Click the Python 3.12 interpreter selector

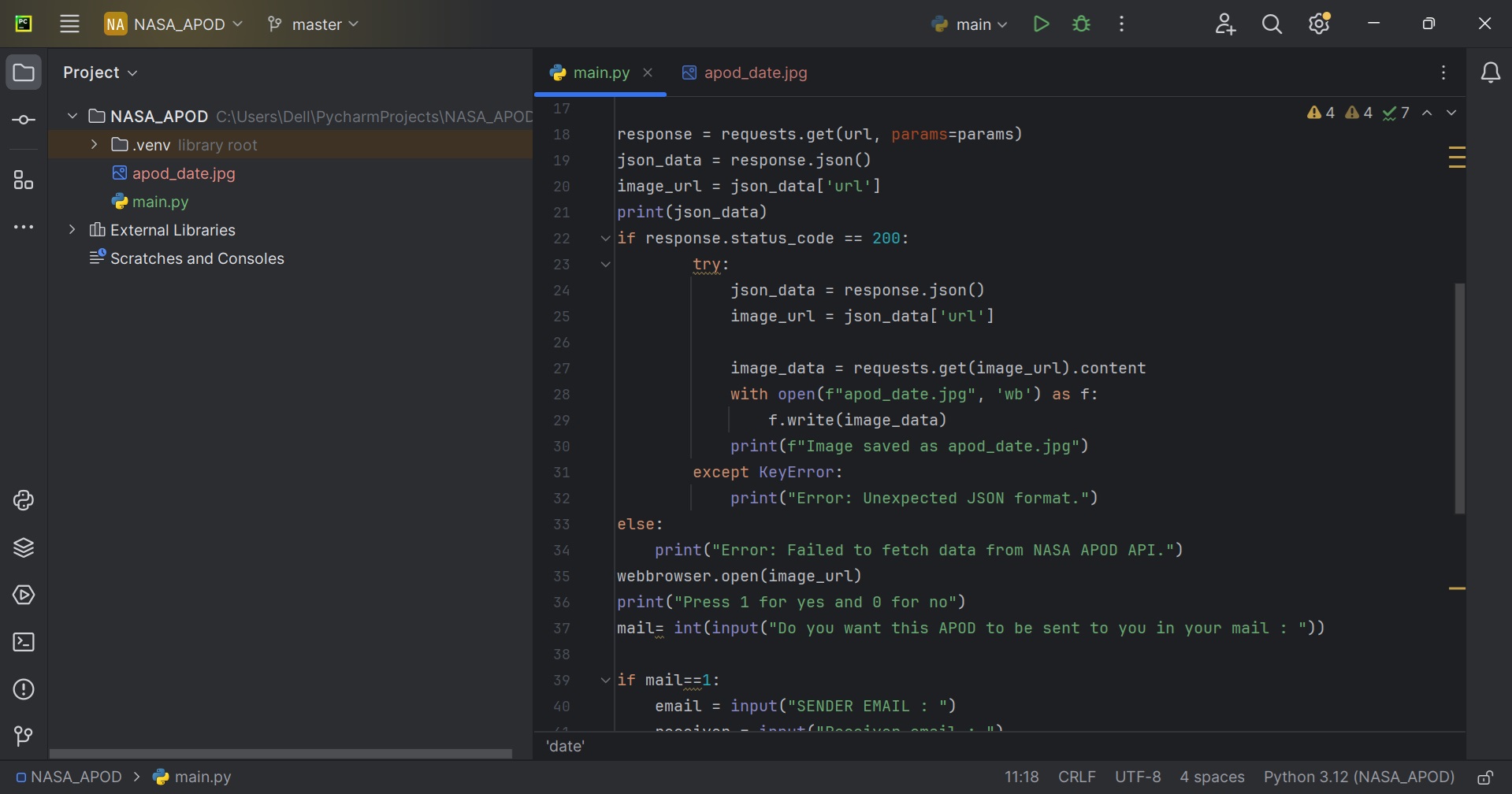point(1358,777)
